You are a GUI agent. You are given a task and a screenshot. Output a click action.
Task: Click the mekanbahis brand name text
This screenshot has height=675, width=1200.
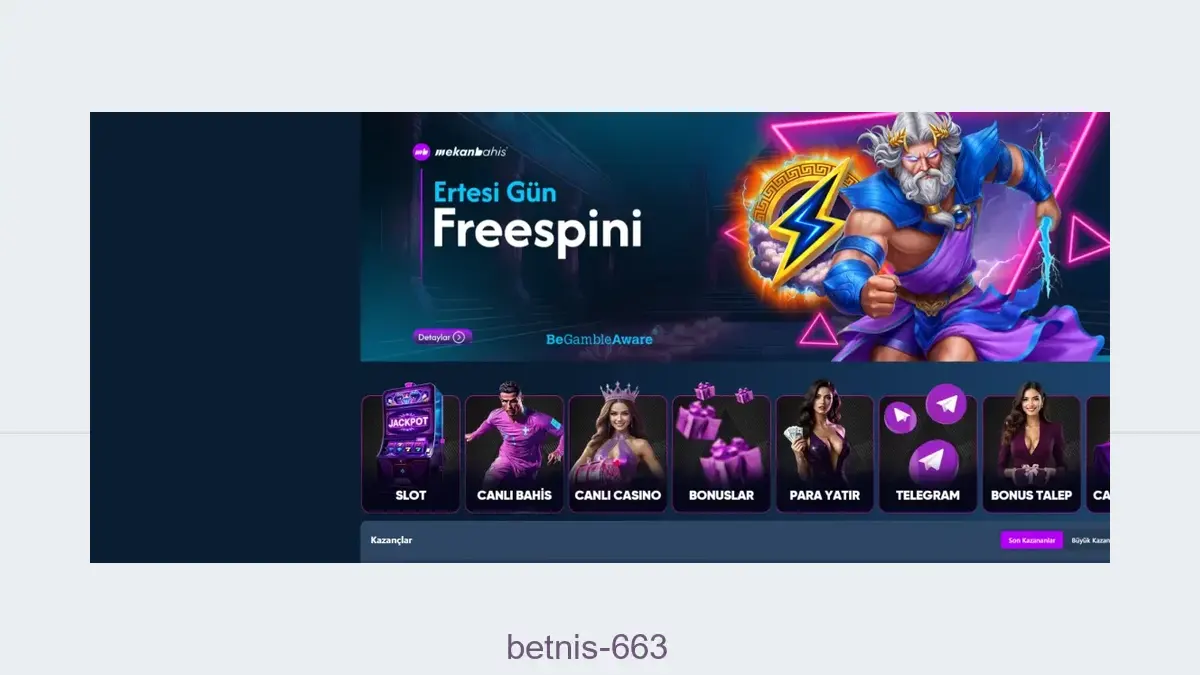[470, 152]
